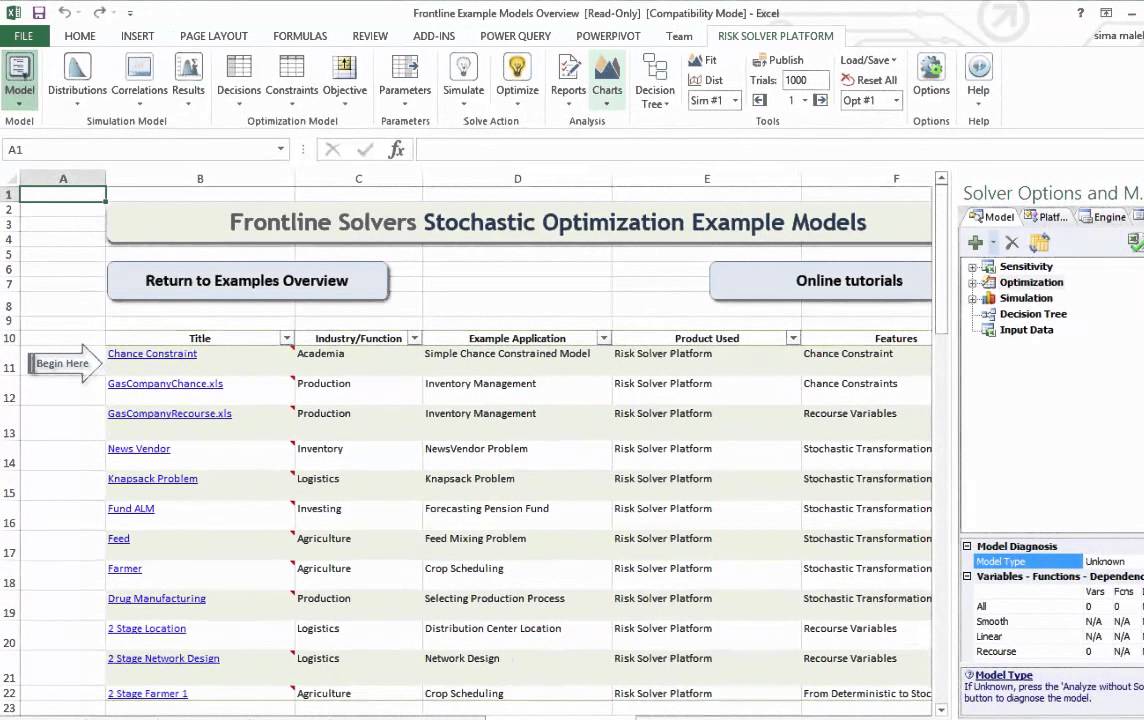Viewport: 1144px width, 720px height.
Task: Open the 2 Stage Network Design link
Action: (x=163, y=659)
